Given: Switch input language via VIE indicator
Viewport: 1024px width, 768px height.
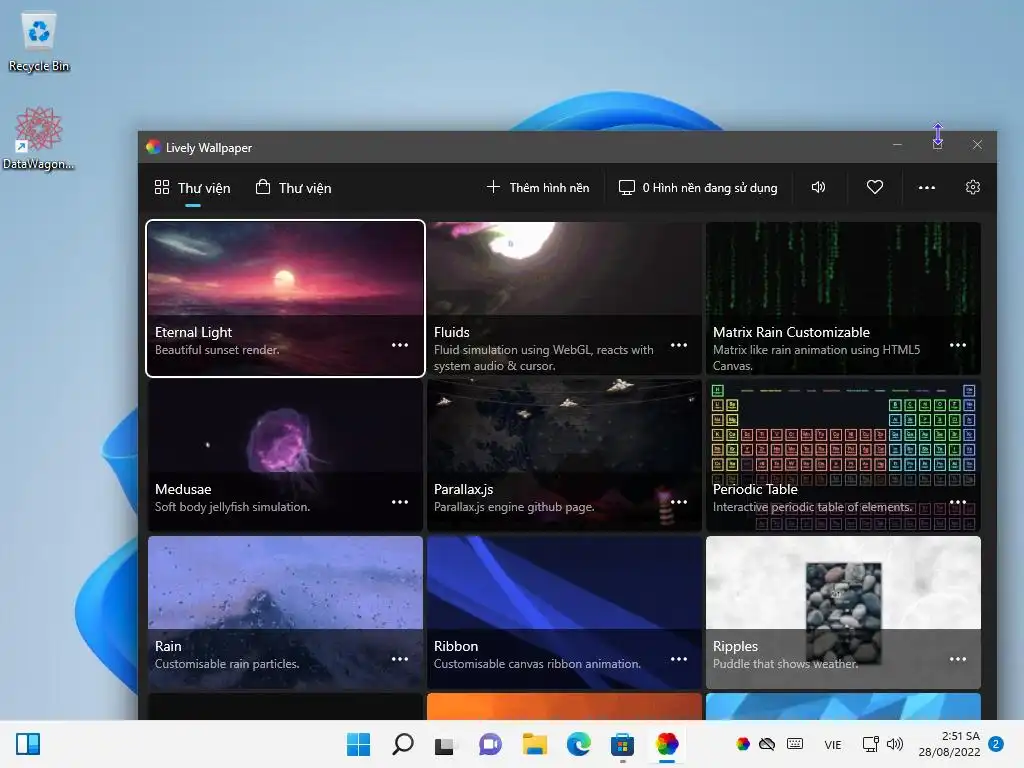Looking at the screenshot, I should click(x=833, y=744).
